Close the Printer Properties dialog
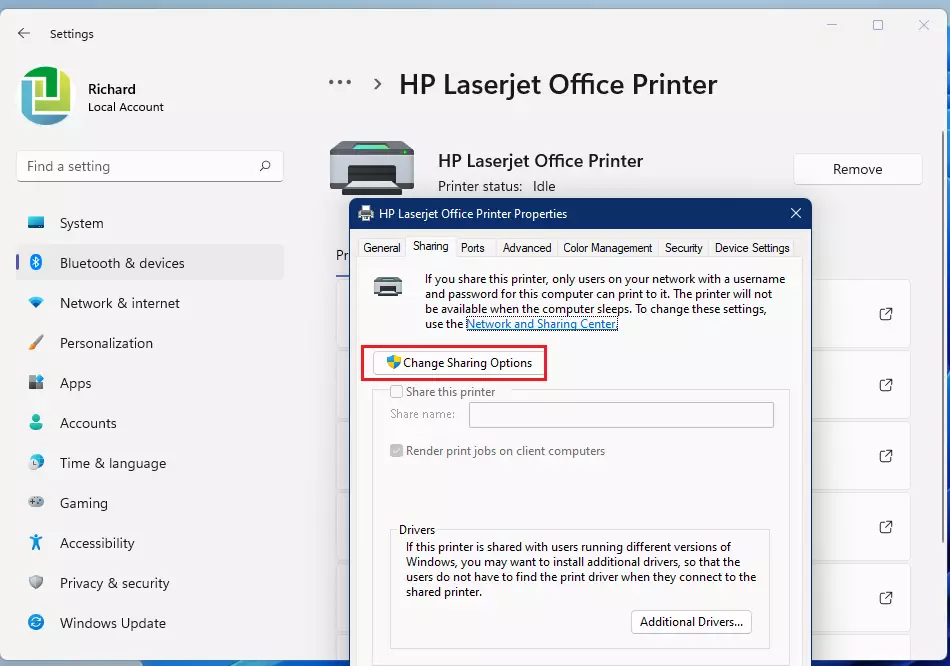Screen dimensions: 950x666 (796, 213)
